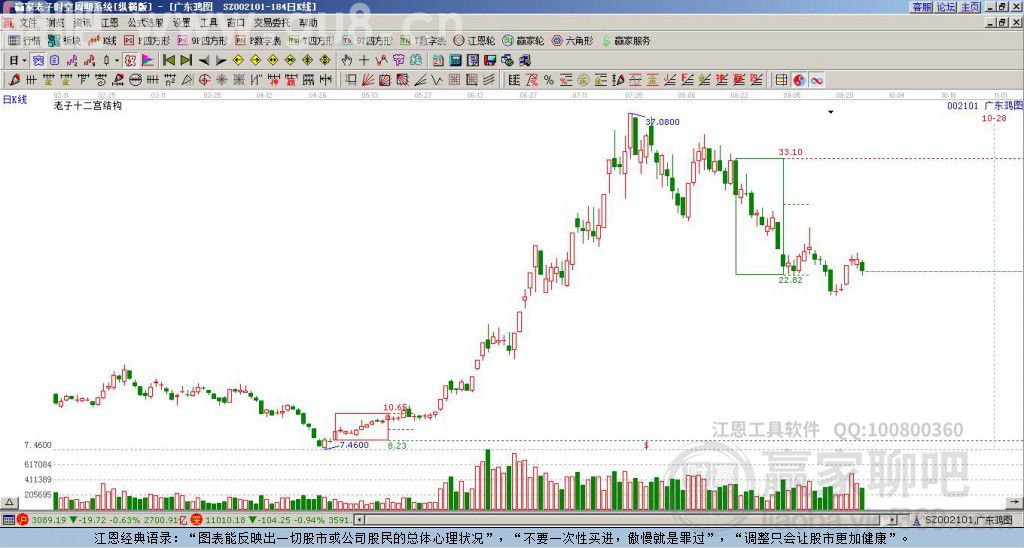Click the 37.0800 peak price label
The height and width of the screenshot is (548, 1024).
(662, 122)
